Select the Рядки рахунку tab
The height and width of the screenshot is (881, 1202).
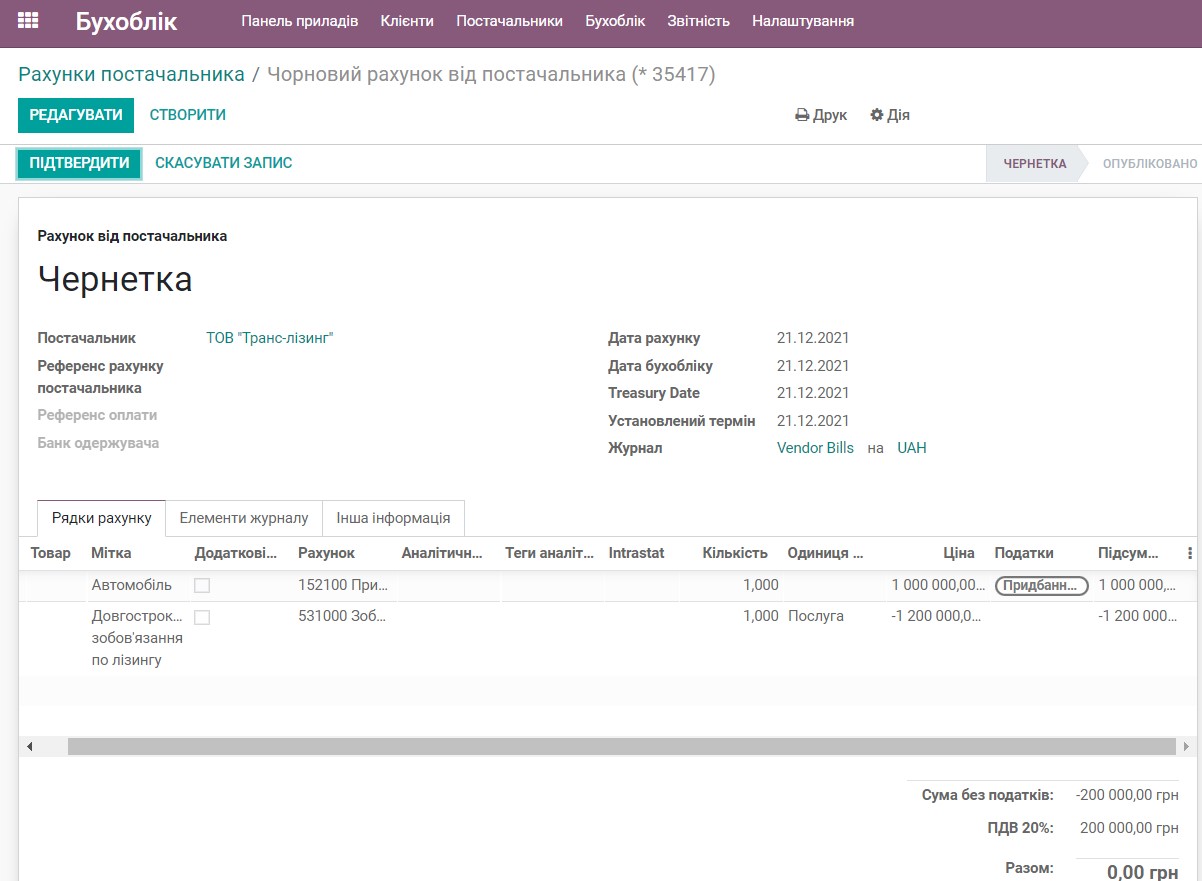[100, 518]
